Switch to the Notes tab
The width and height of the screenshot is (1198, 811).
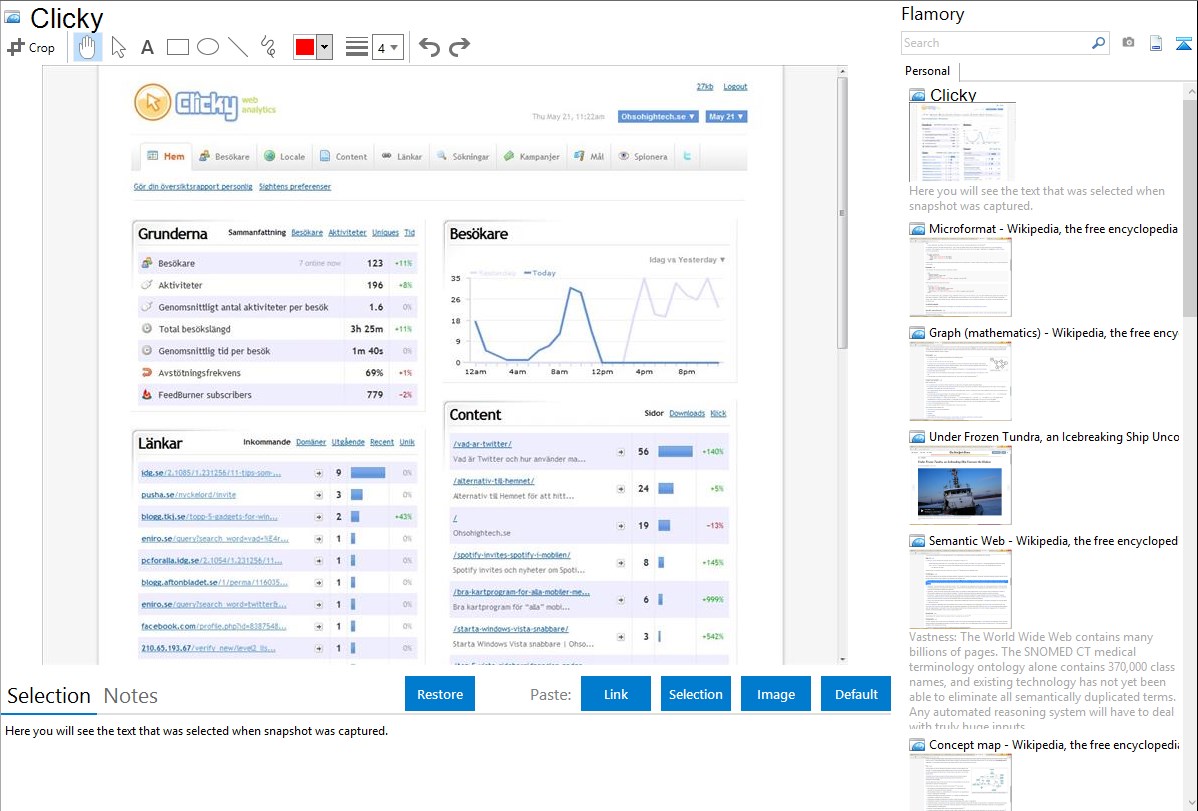[x=131, y=696]
